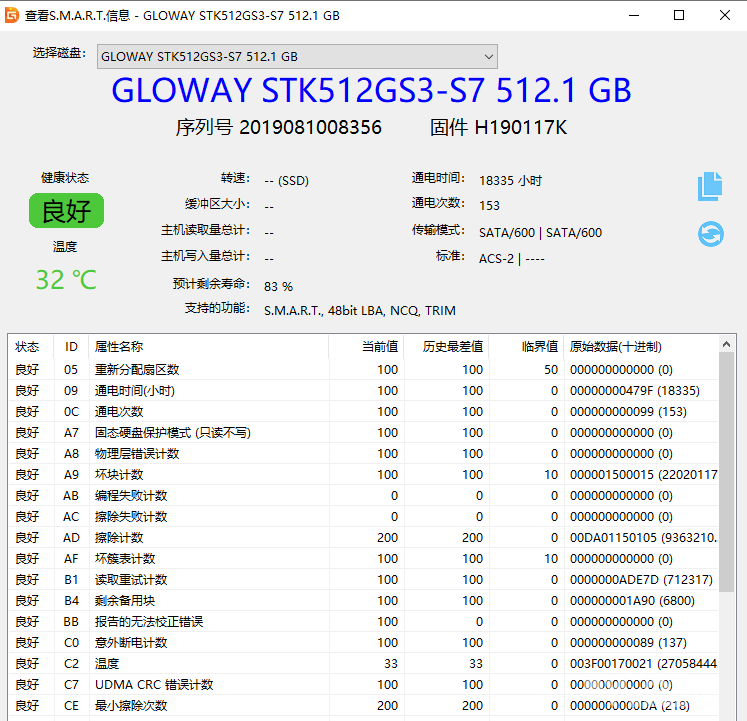The height and width of the screenshot is (721, 747).
Task: Select the 重新分配扇区数 attribute row
Action: click(137, 370)
